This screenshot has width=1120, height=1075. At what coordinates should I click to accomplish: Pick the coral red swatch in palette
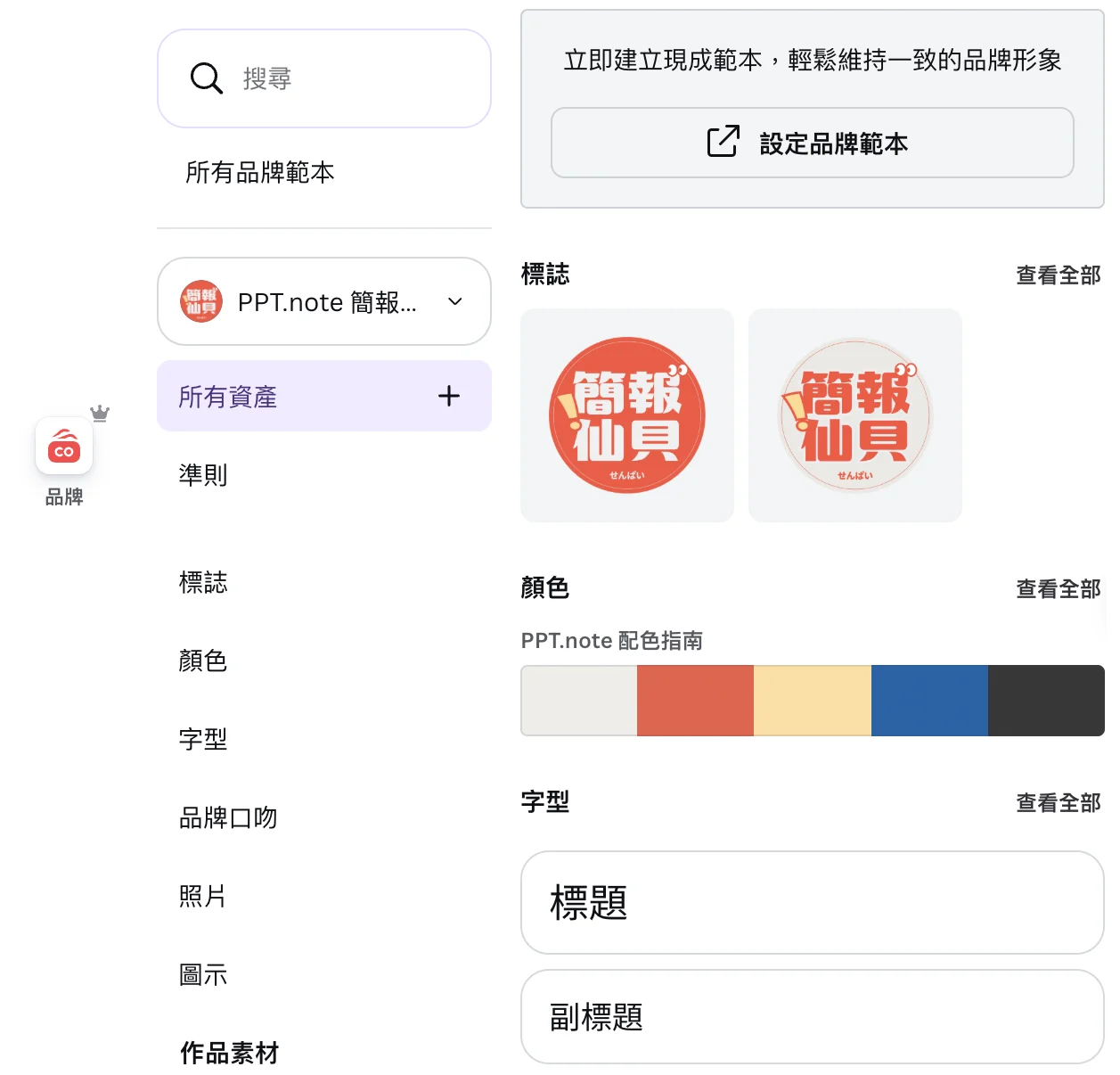click(695, 701)
